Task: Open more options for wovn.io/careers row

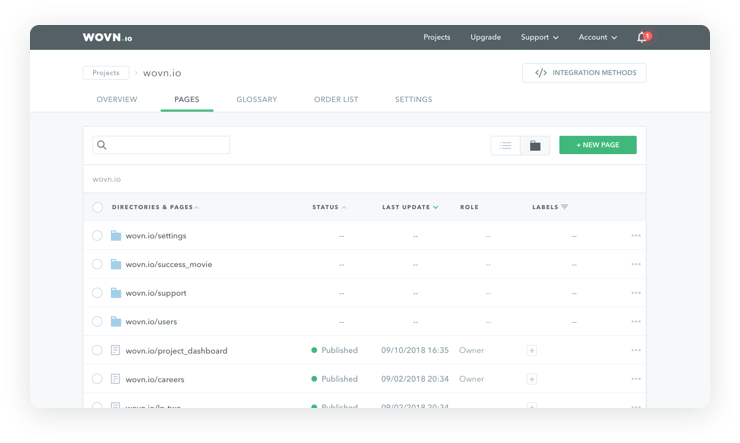Action: [636, 379]
